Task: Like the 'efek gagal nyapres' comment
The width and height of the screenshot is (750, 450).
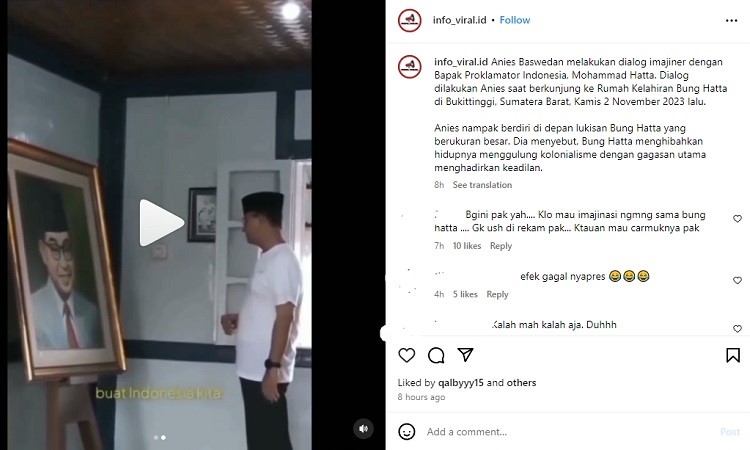Action: click(737, 280)
